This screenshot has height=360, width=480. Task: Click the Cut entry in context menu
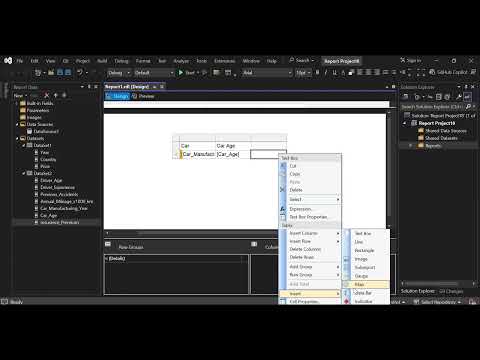click(310, 166)
